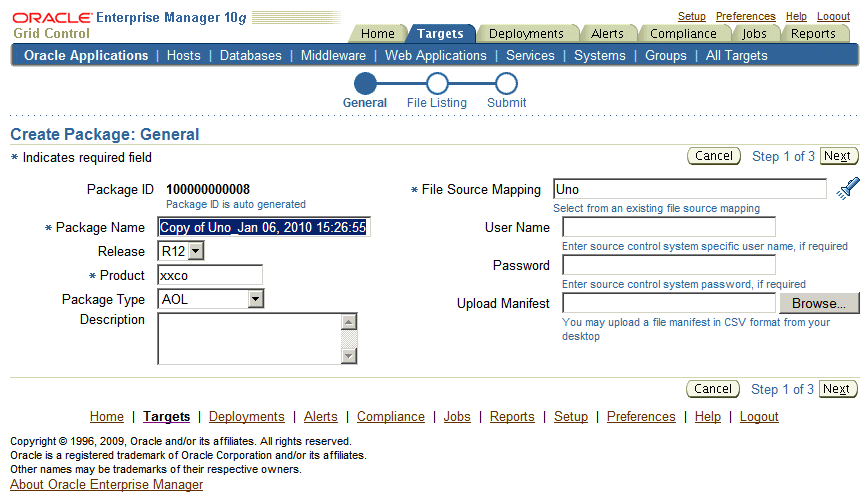This screenshot has width=863, height=504.
Task: Open the footer Preferences link
Action: [641, 417]
